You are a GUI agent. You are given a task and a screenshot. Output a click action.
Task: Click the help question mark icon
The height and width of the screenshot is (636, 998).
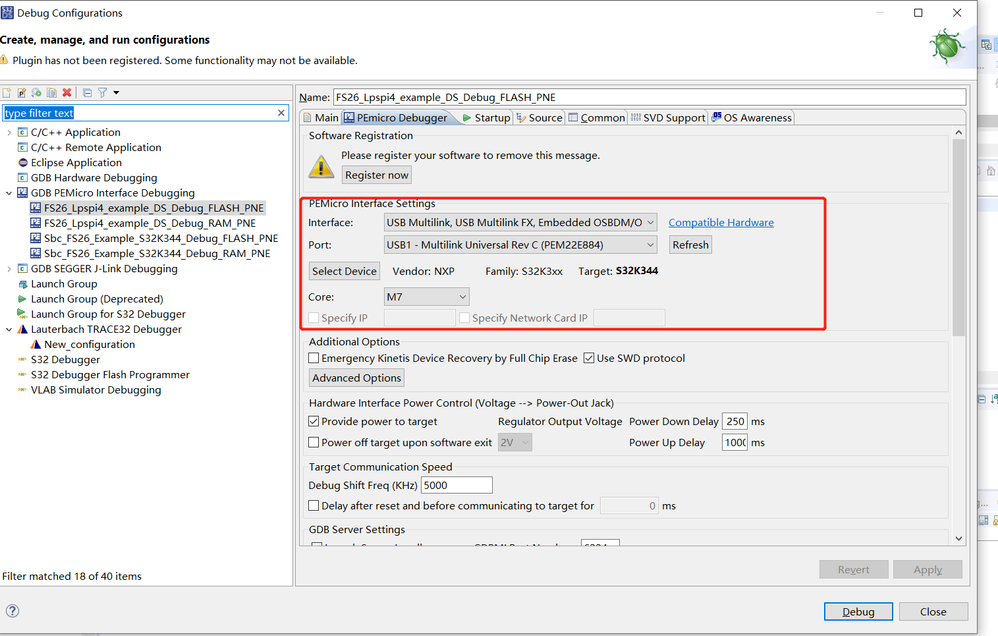click(x=13, y=611)
